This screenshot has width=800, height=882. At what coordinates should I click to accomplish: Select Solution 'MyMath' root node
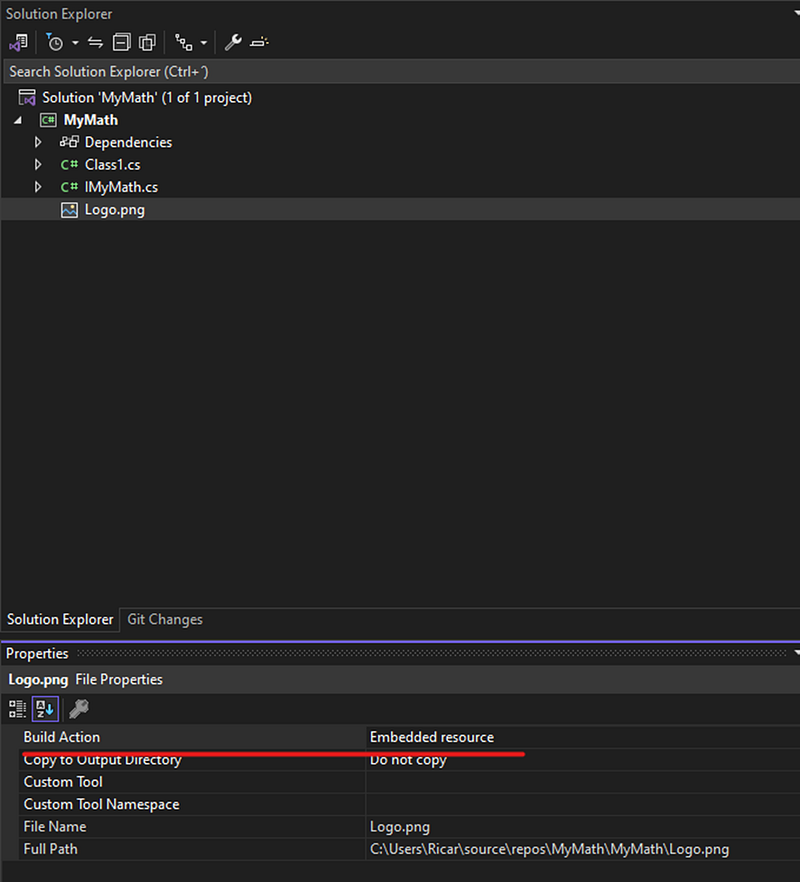point(147,98)
